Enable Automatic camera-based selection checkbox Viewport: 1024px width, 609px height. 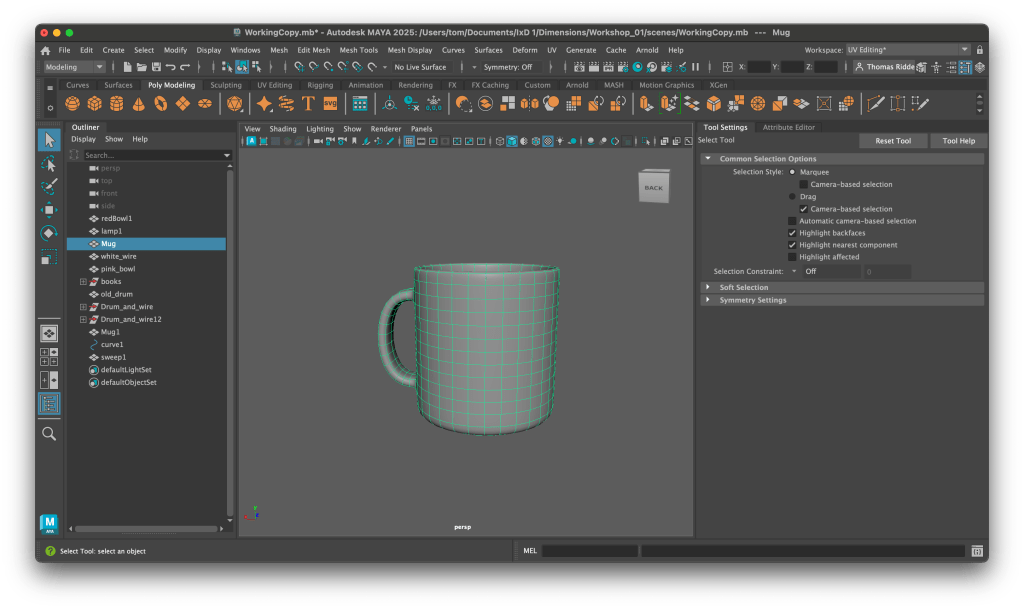(x=792, y=221)
